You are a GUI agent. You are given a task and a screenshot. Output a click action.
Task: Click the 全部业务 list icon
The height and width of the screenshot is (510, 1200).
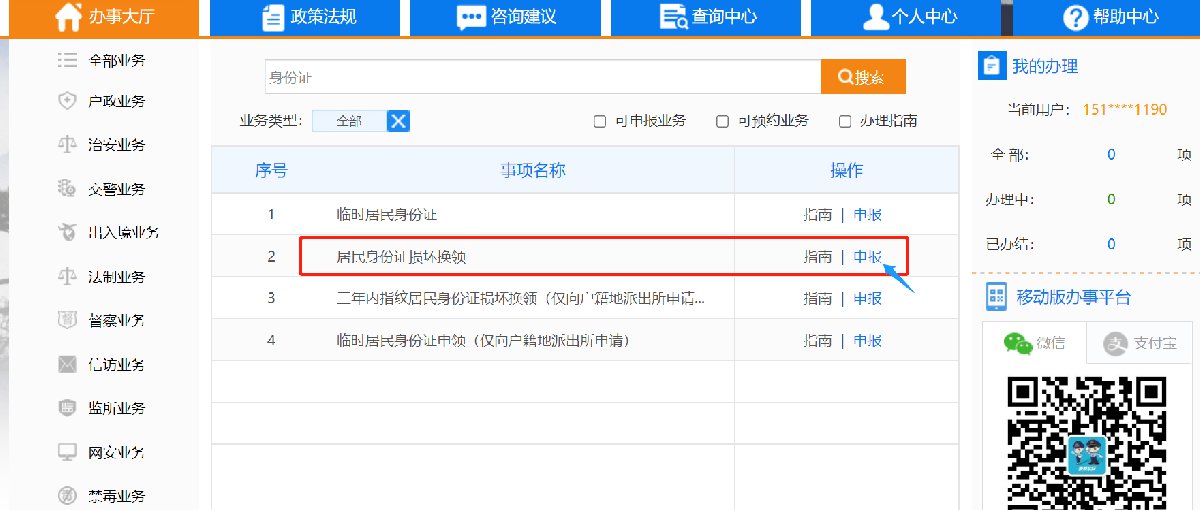click(68, 60)
